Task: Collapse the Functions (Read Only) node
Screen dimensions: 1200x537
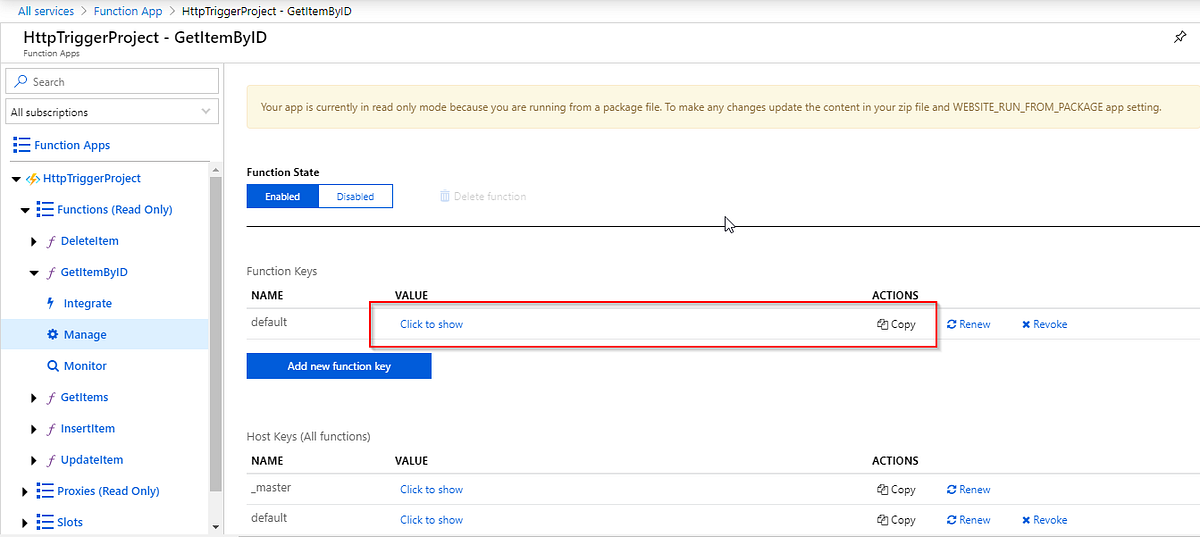Action: coord(26,210)
